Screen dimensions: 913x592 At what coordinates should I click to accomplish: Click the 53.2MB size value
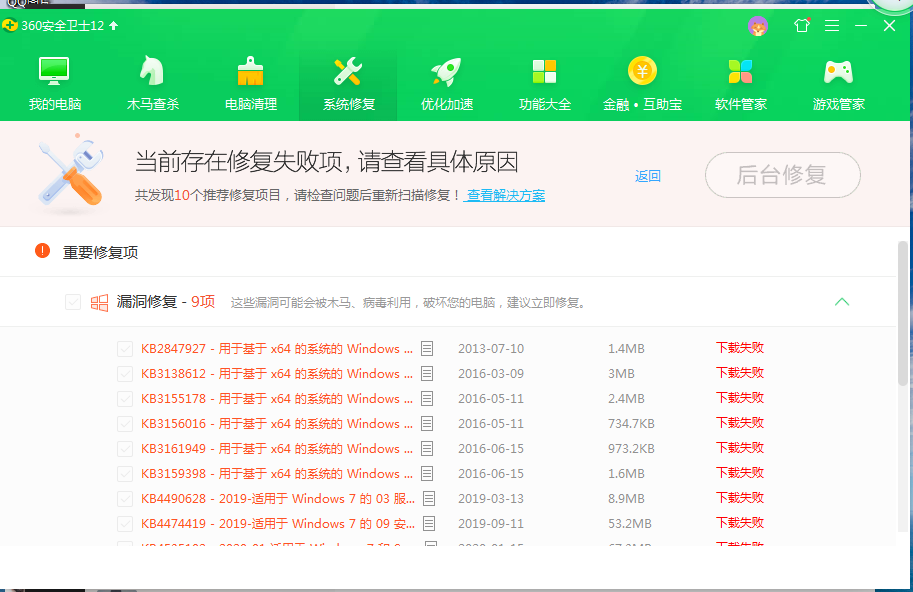tap(629, 524)
